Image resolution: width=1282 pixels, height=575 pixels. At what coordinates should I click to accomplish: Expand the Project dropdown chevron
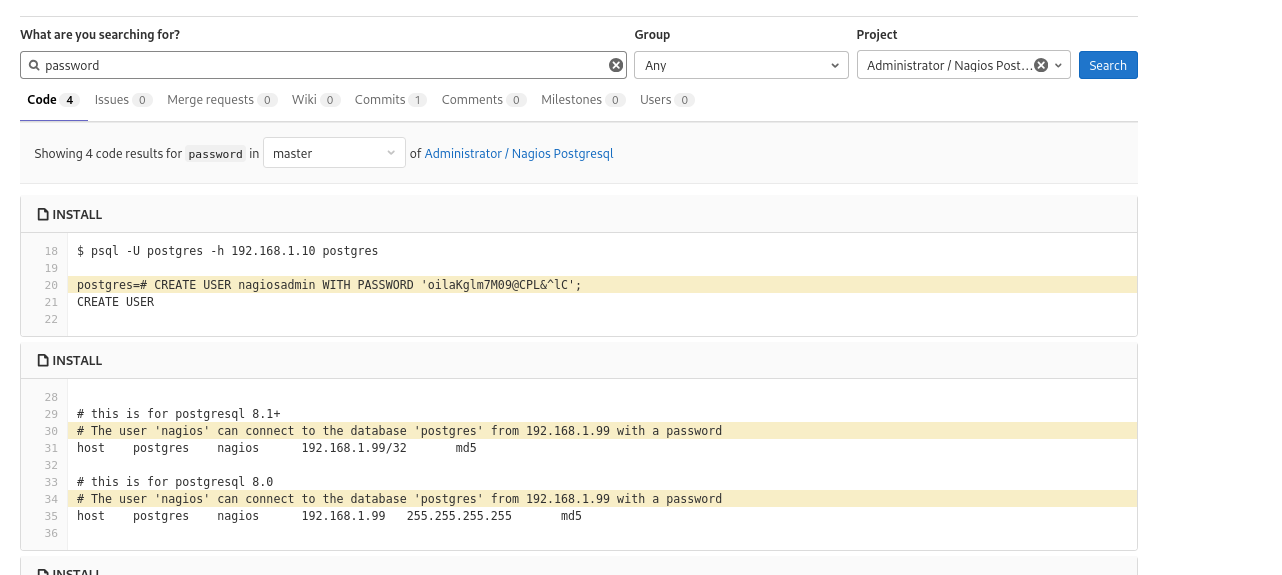coord(1058,65)
